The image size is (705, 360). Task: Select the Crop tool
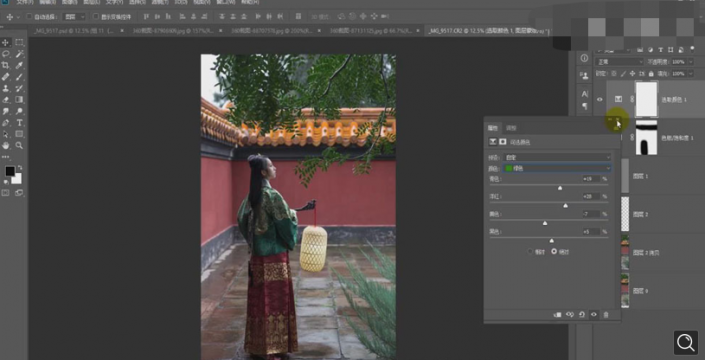click(6, 66)
